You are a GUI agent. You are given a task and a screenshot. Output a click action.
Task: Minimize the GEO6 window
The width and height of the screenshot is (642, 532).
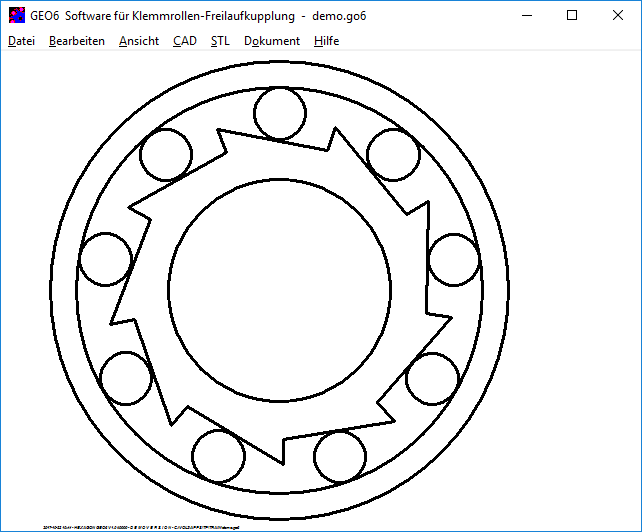526,15
